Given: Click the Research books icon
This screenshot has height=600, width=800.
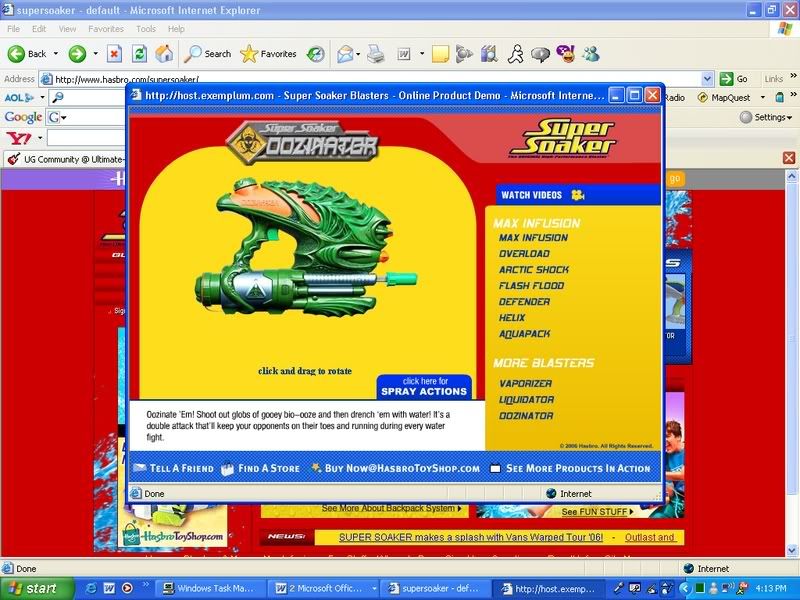Looking at the screenshot, I should click(x=489, y=54).
